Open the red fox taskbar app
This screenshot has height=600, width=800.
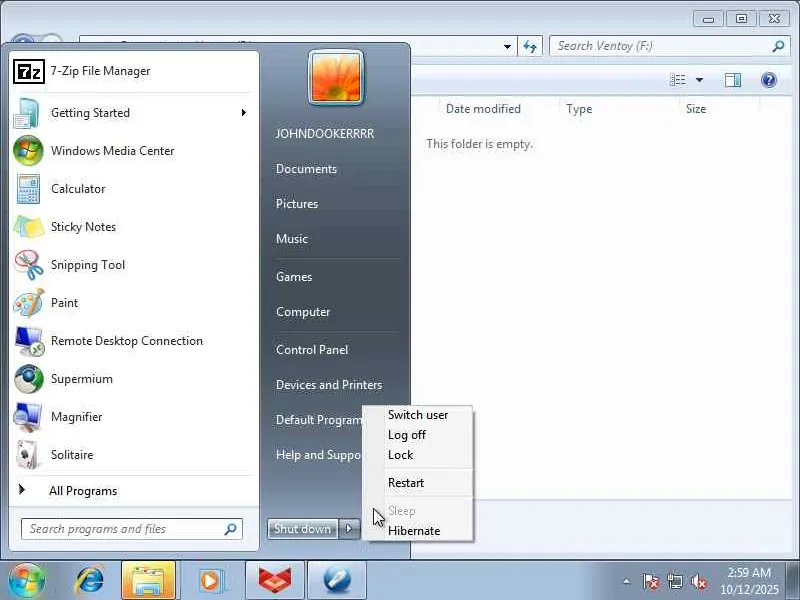[275, 581]
